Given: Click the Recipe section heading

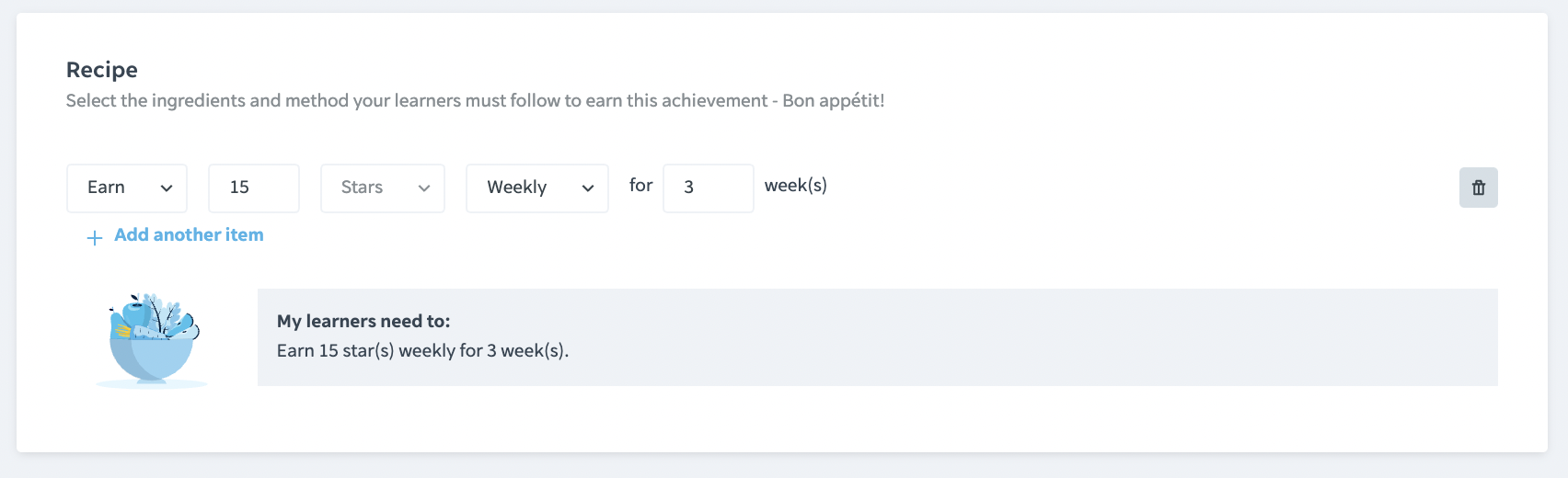Looking at the screenshot, I should pyautogui.click(x=102, y=70).
